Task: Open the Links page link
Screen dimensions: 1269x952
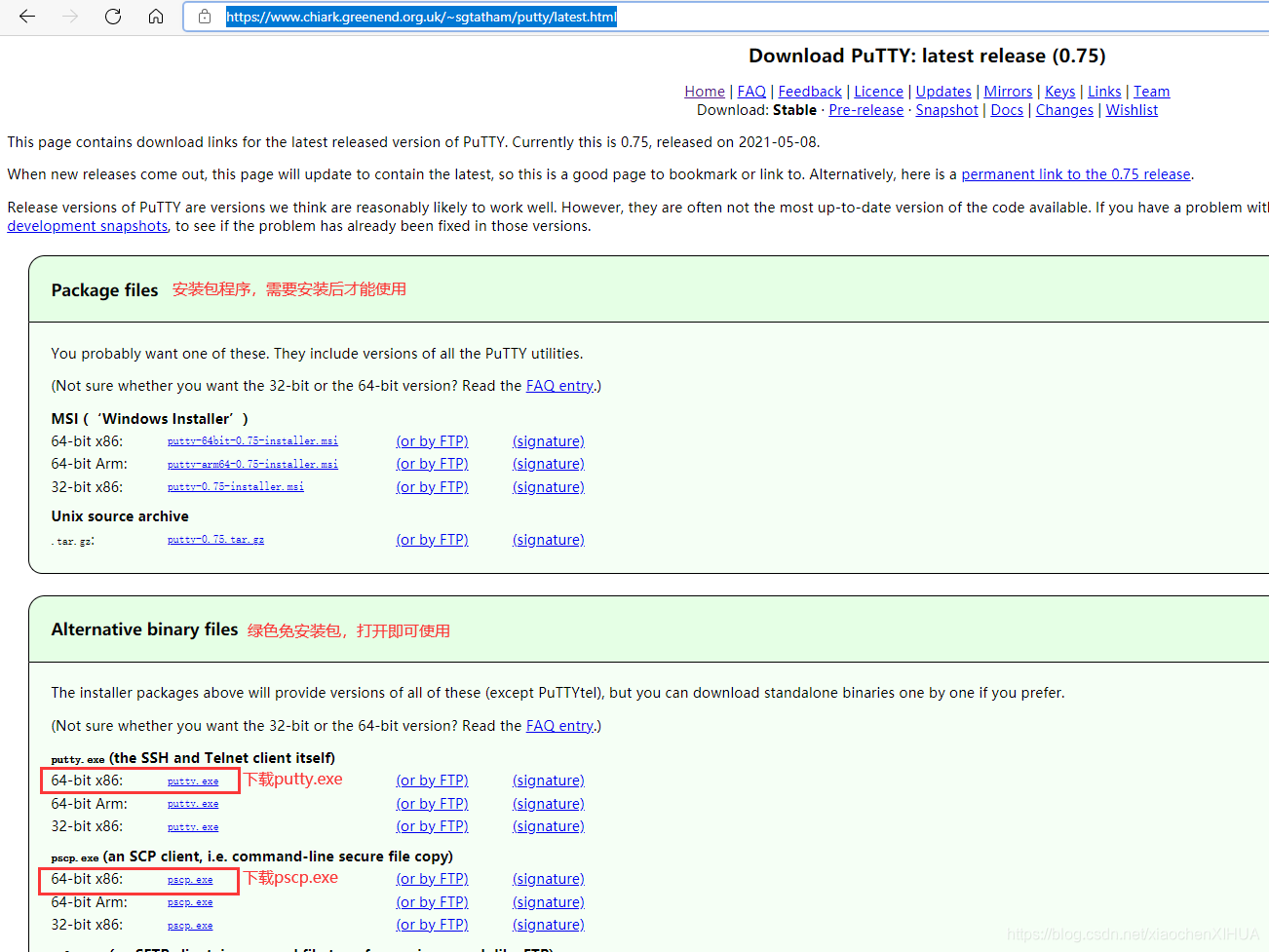Action: point(1104,92)
